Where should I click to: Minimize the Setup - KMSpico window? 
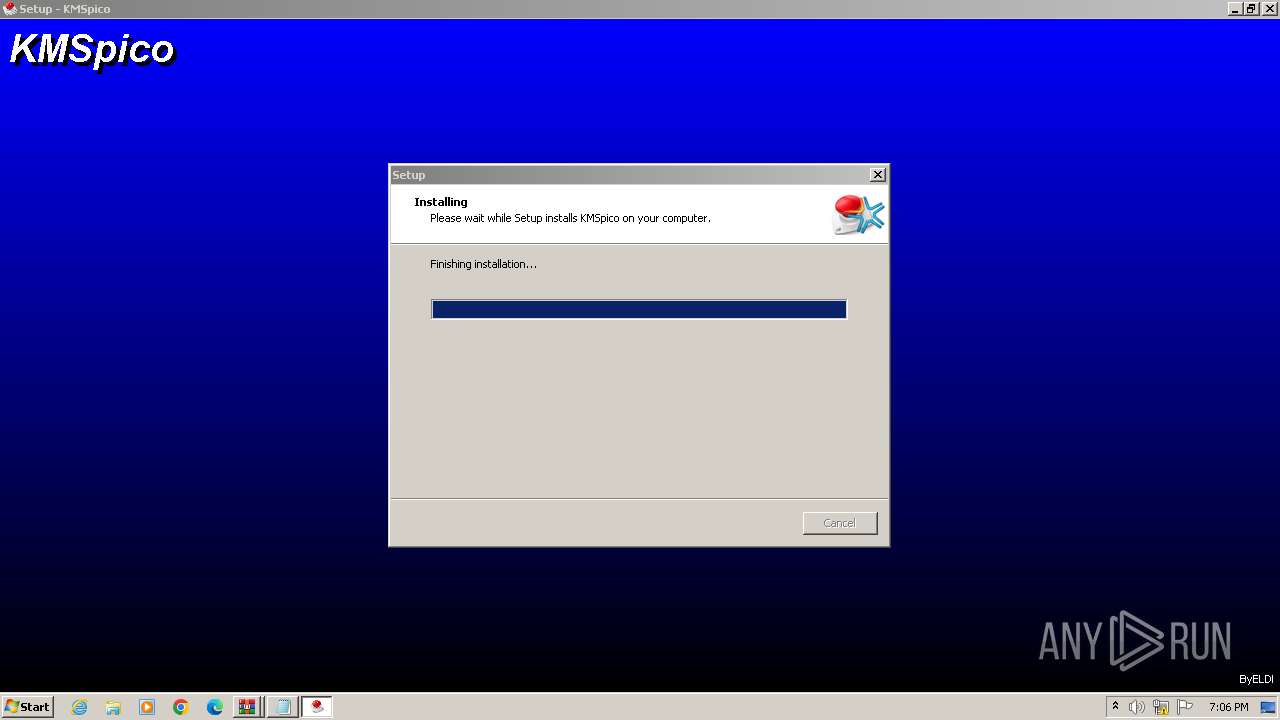click(x=1236, y=9)
